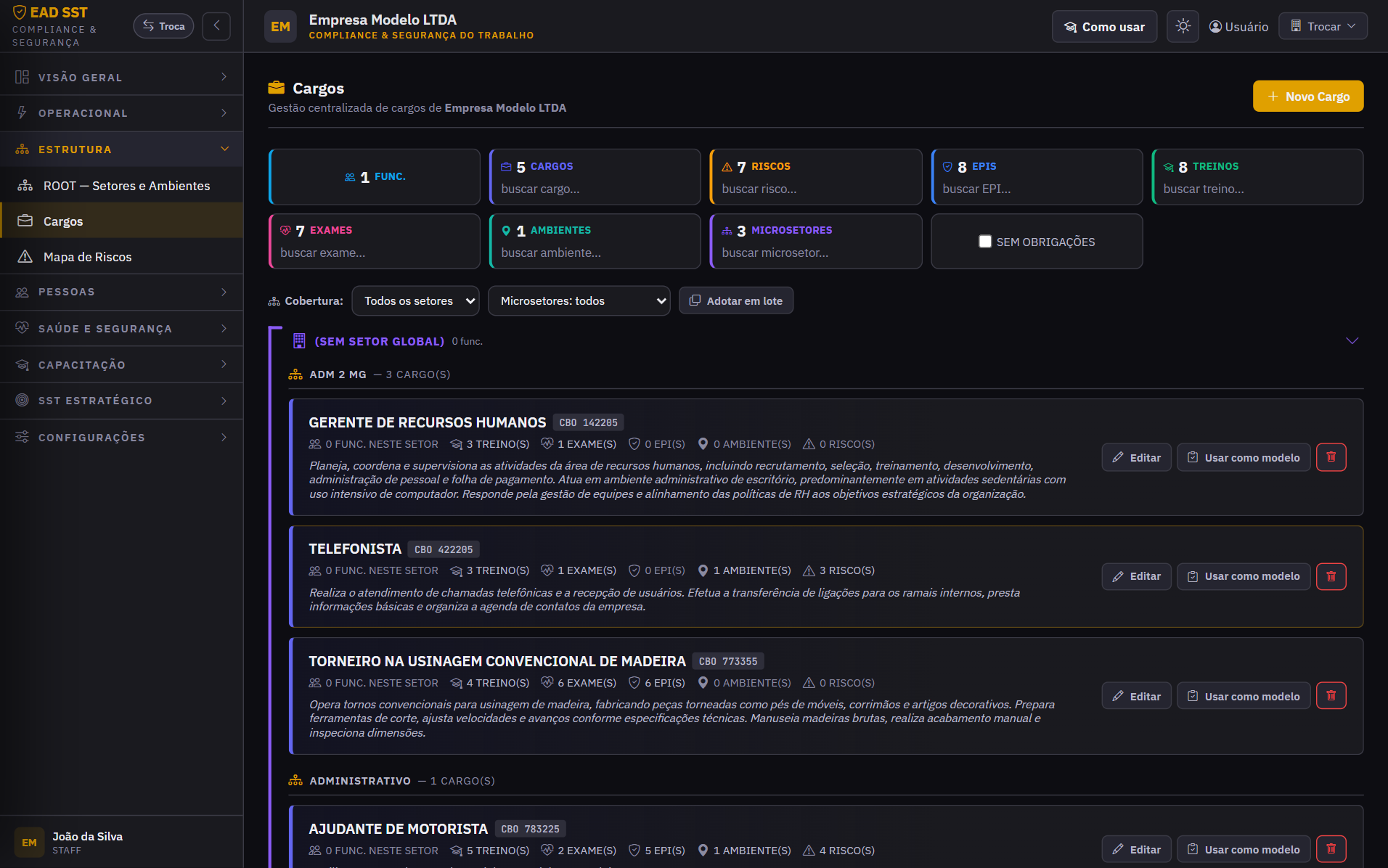Expand the Visão Geral menu section
Viewport: 1388px width, 868px height.
[x=122, y=77]
